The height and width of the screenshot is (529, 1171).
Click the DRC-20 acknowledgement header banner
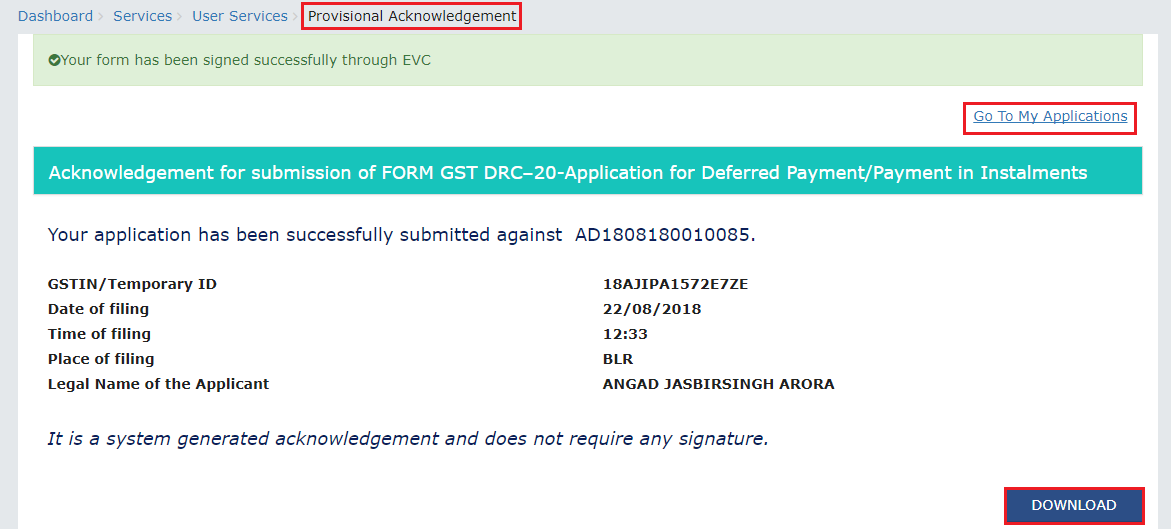point(568,173)
